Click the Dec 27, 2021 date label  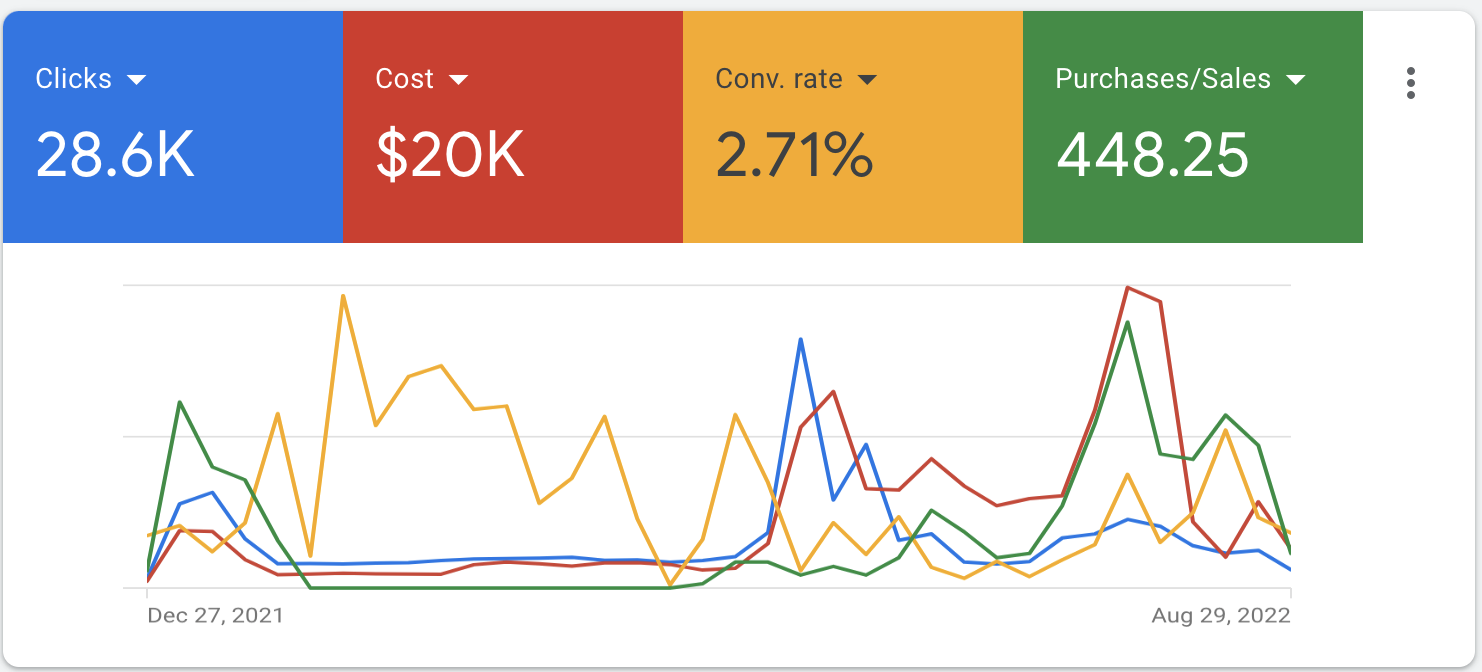click(x=214, y=617)
